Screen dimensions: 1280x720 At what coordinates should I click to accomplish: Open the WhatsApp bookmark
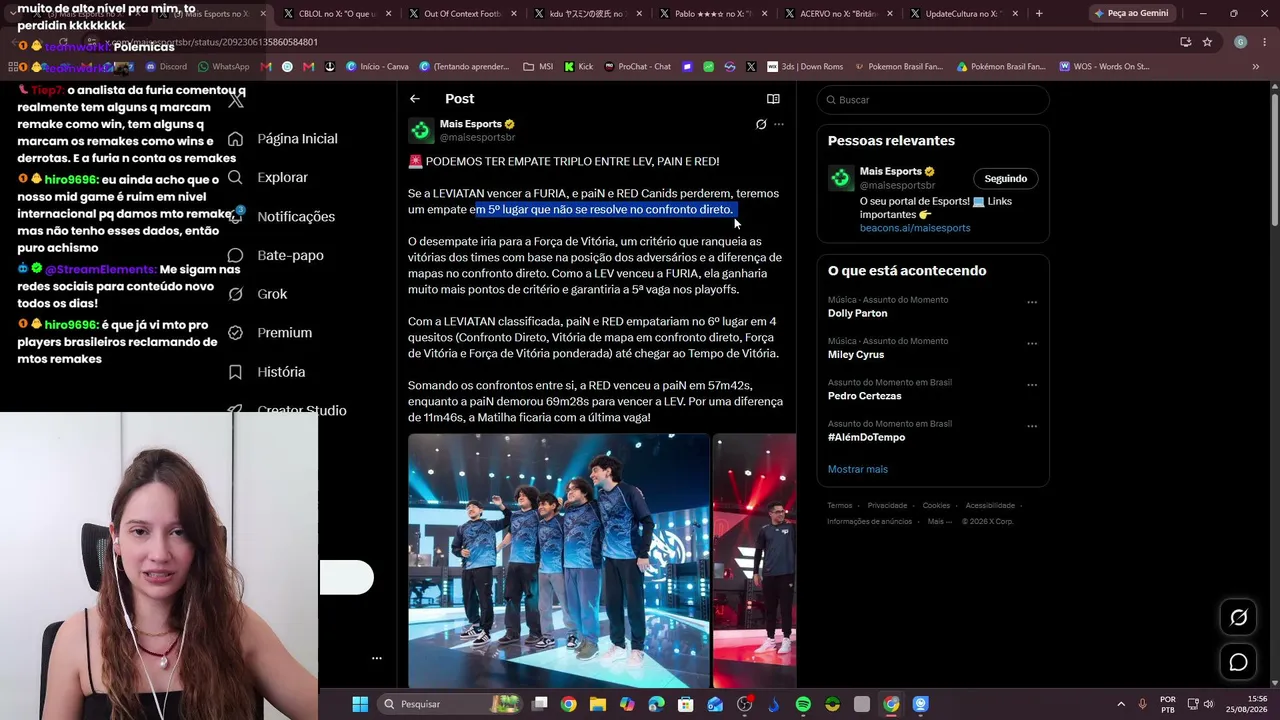pos(224,67)
